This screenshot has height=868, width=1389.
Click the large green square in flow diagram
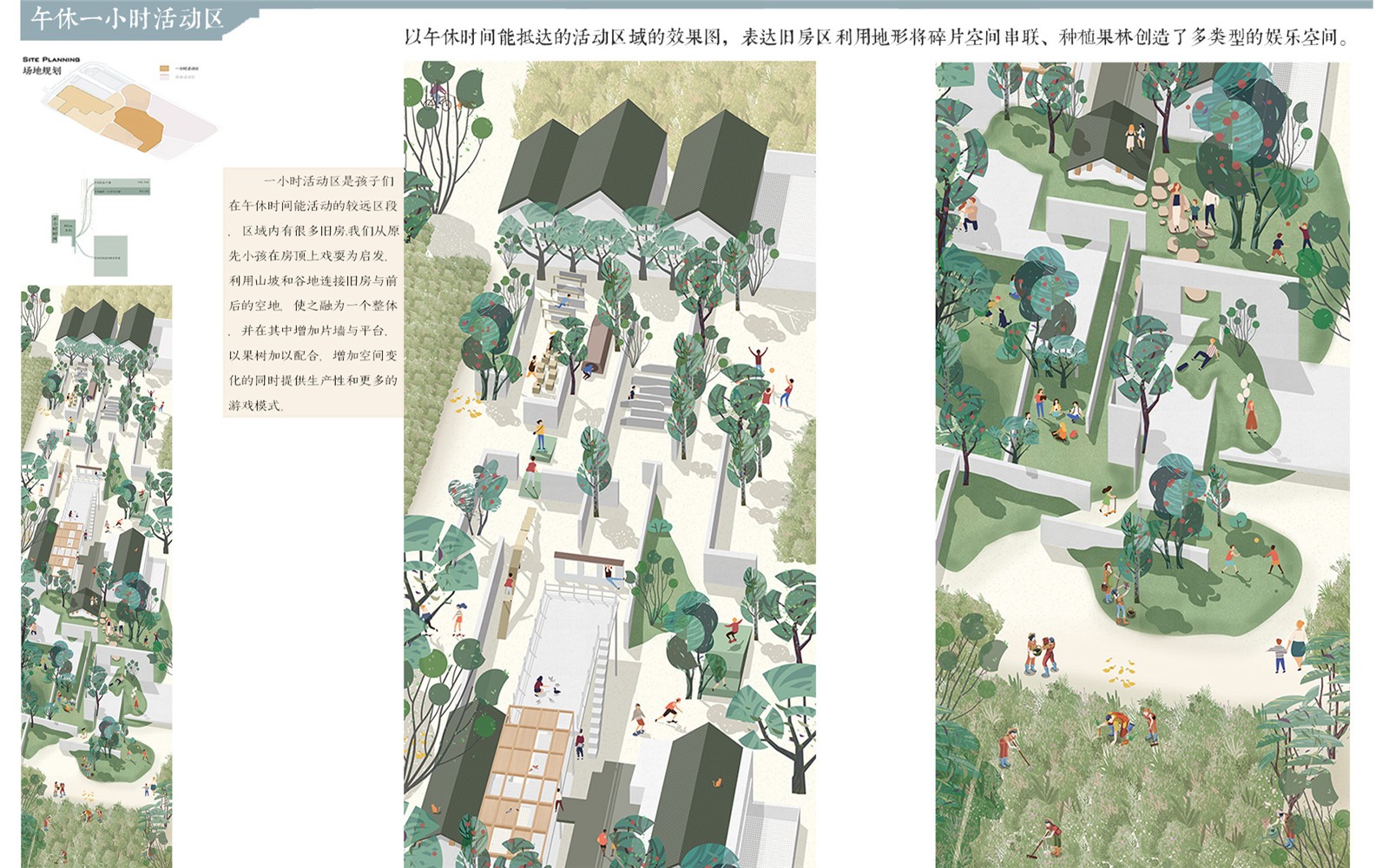[x=110, y=256]
